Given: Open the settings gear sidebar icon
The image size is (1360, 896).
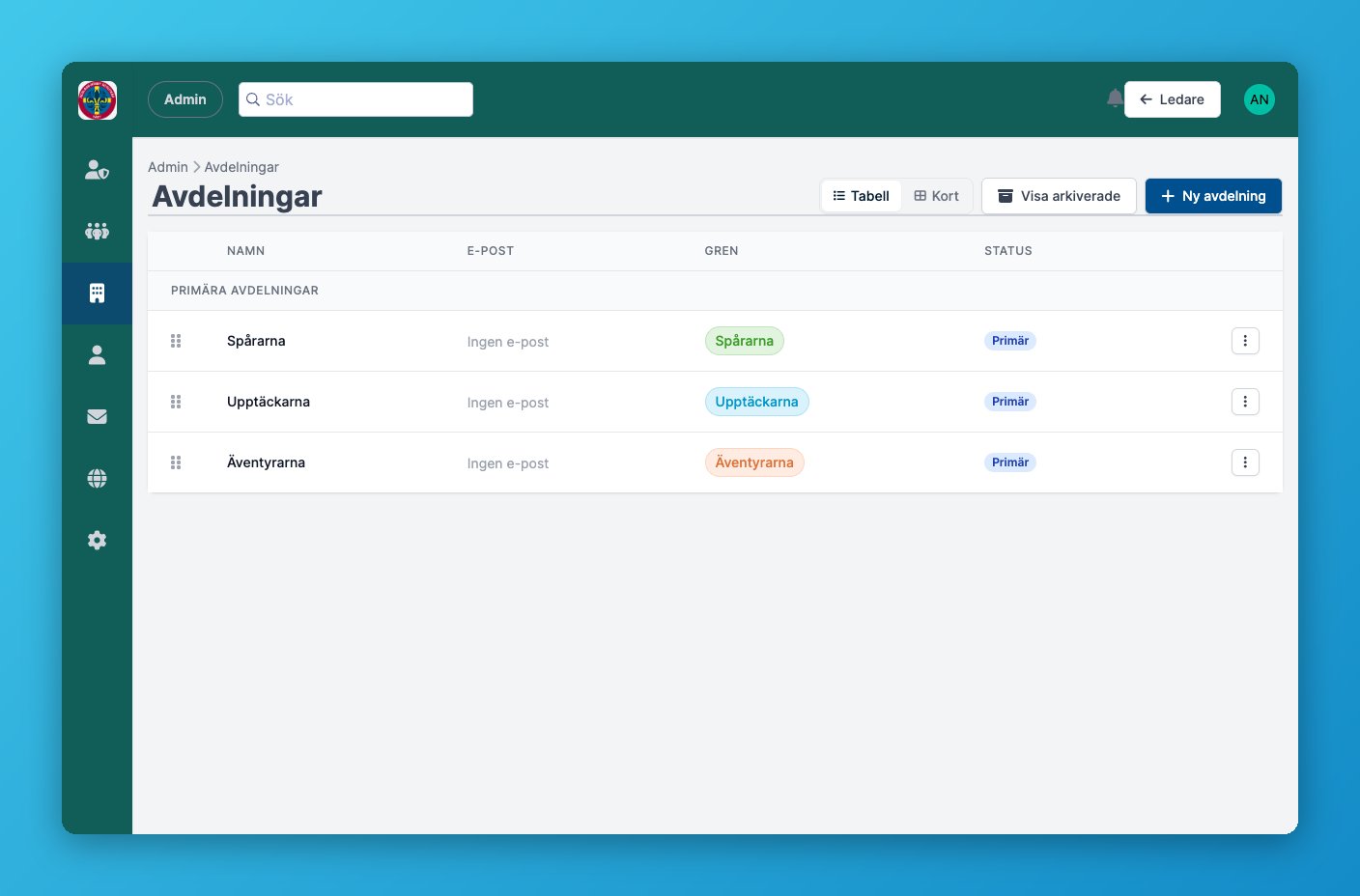Looking at the screenshot, I should [x=97, y=541].
